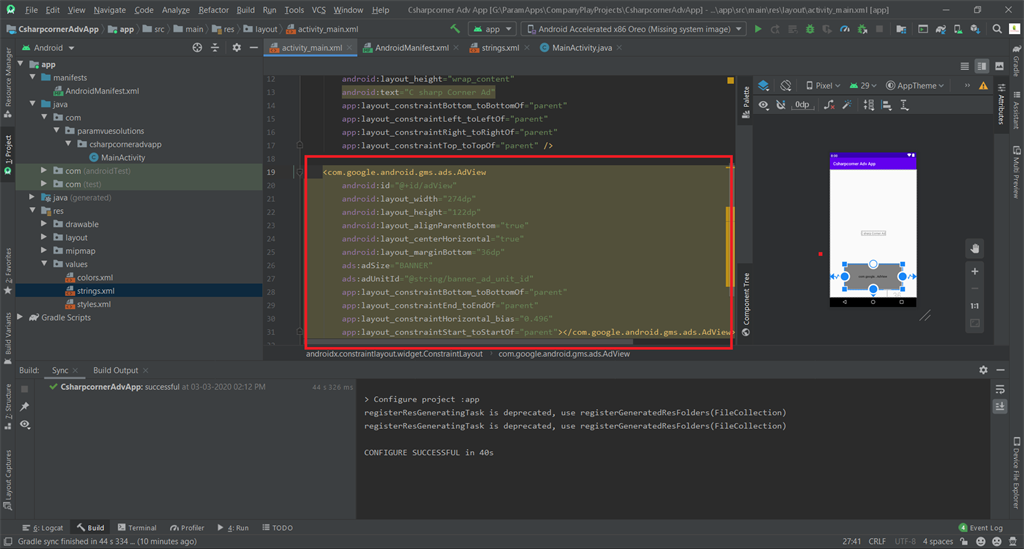
Task: Set preview zoom to 1:1
Action: click(x=974, y=306)
